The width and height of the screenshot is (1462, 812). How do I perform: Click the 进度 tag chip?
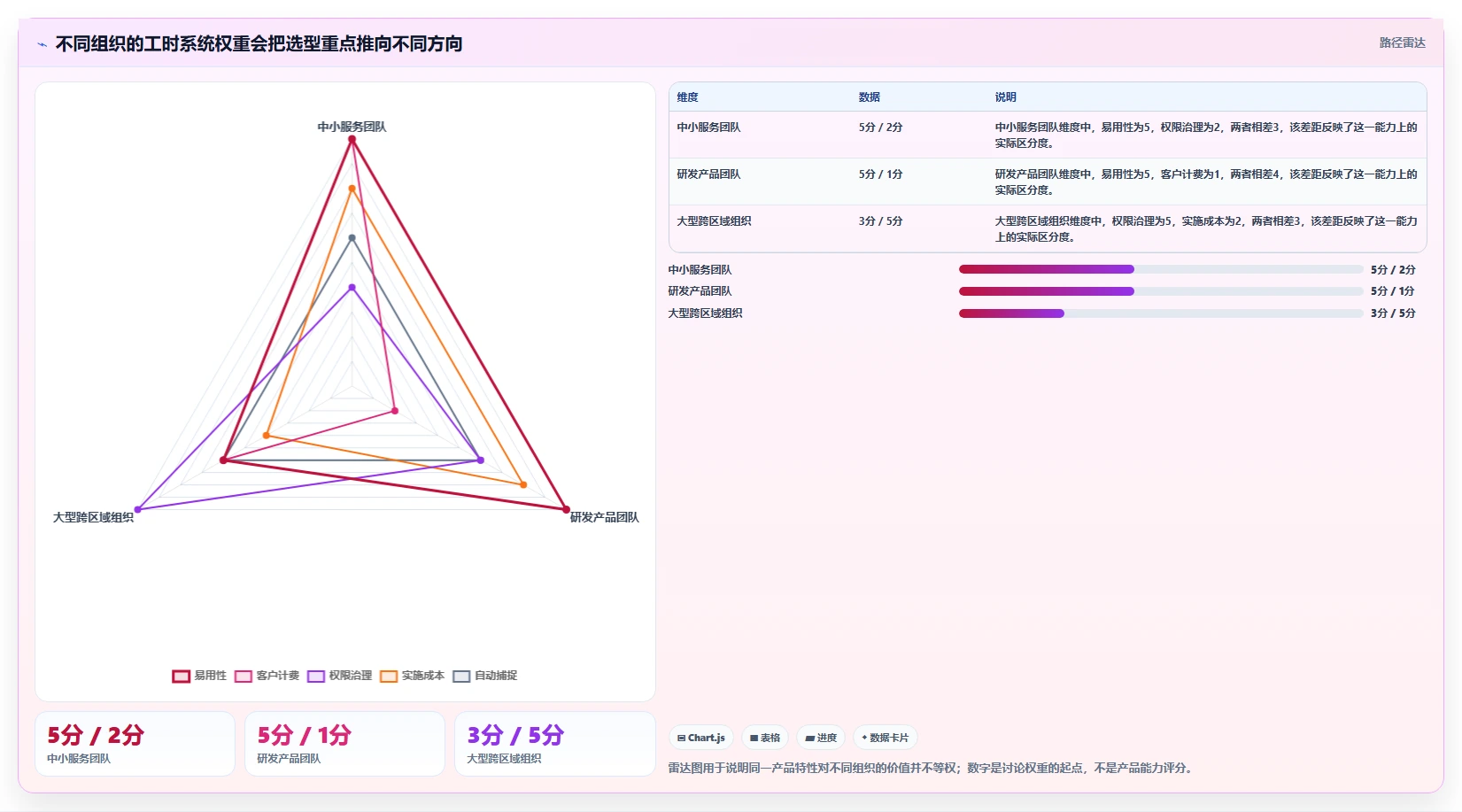coord(821,738)
